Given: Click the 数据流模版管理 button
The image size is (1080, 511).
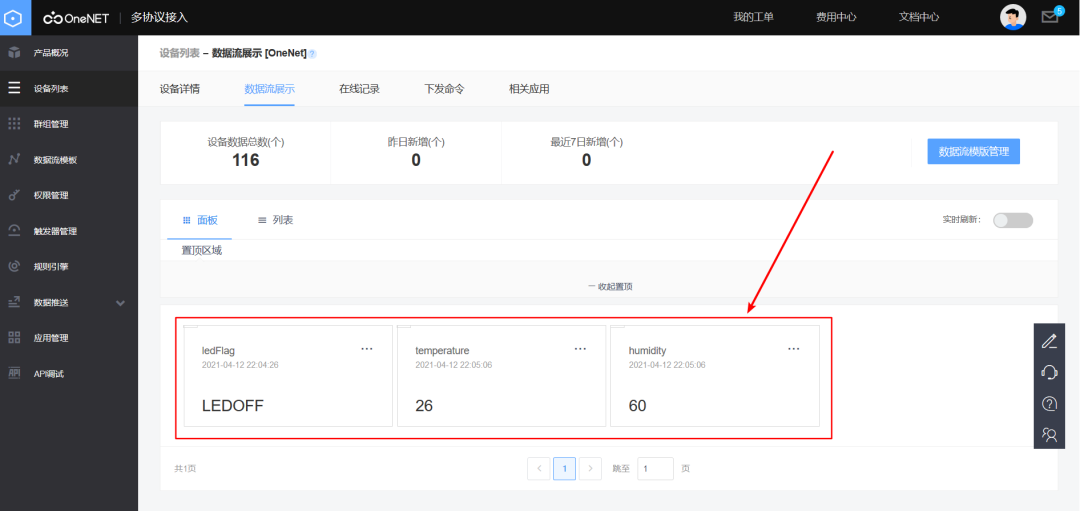Looking at the screenshot, I should 973,152.
